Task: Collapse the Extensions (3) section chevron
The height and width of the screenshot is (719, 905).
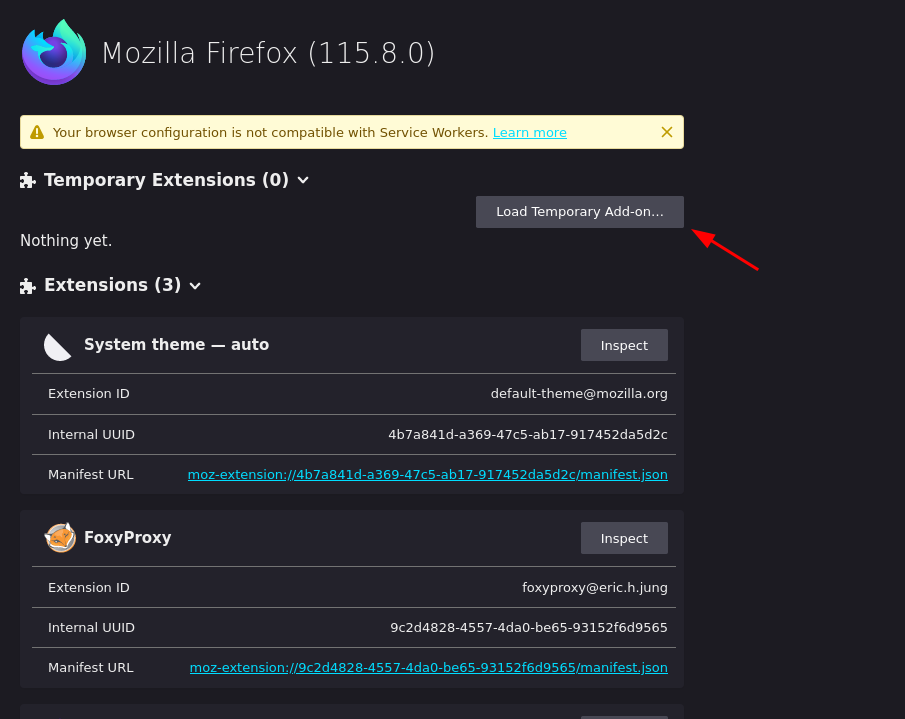Action: [195, 286]
